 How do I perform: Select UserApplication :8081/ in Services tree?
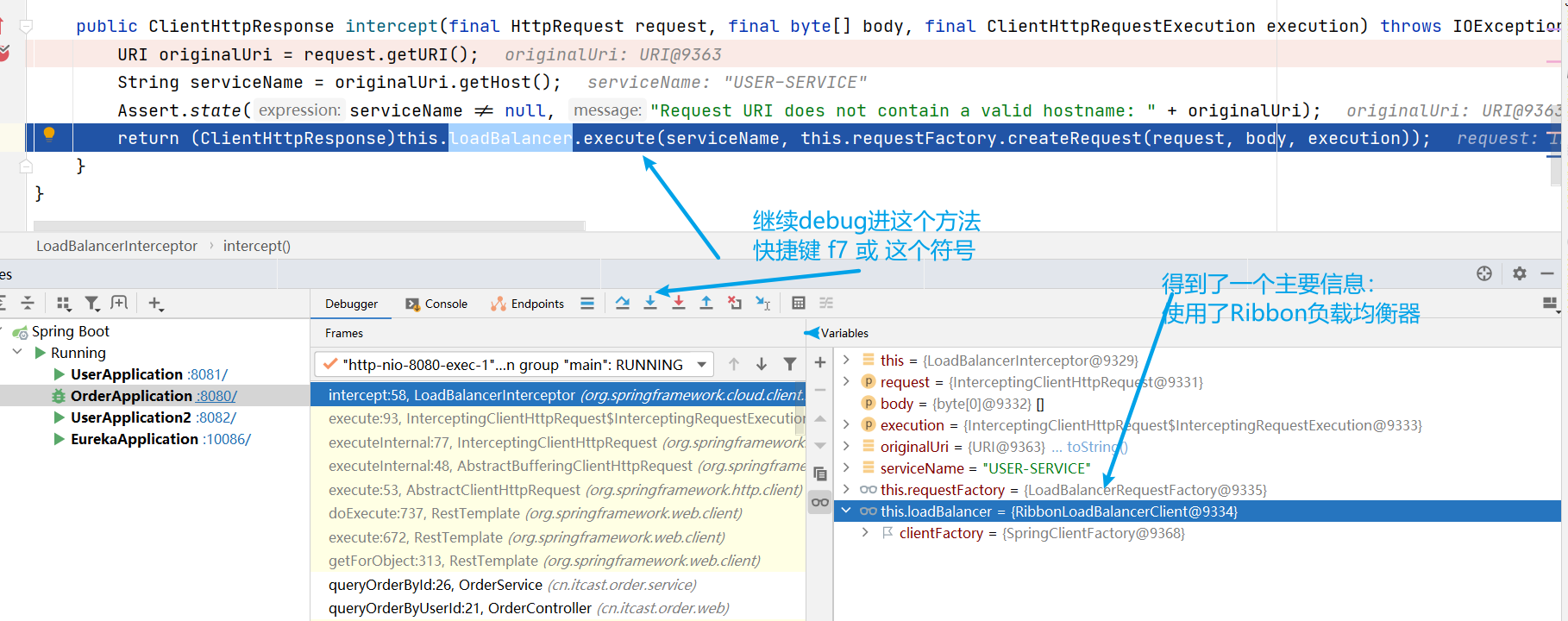(x=149, y=374)
